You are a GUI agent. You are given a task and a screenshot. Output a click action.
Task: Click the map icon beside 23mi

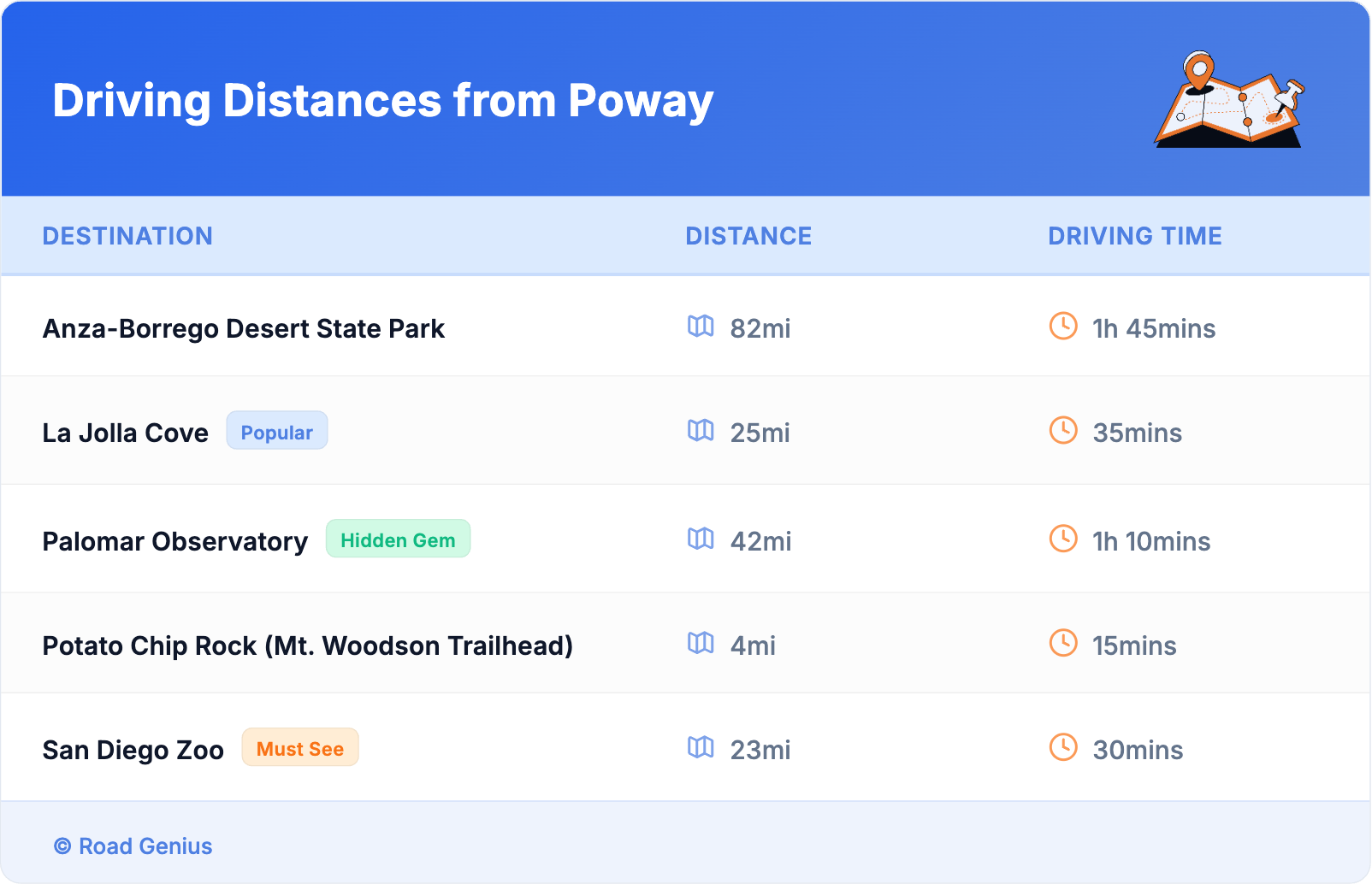pyautogui.click(x=701, y=748)
